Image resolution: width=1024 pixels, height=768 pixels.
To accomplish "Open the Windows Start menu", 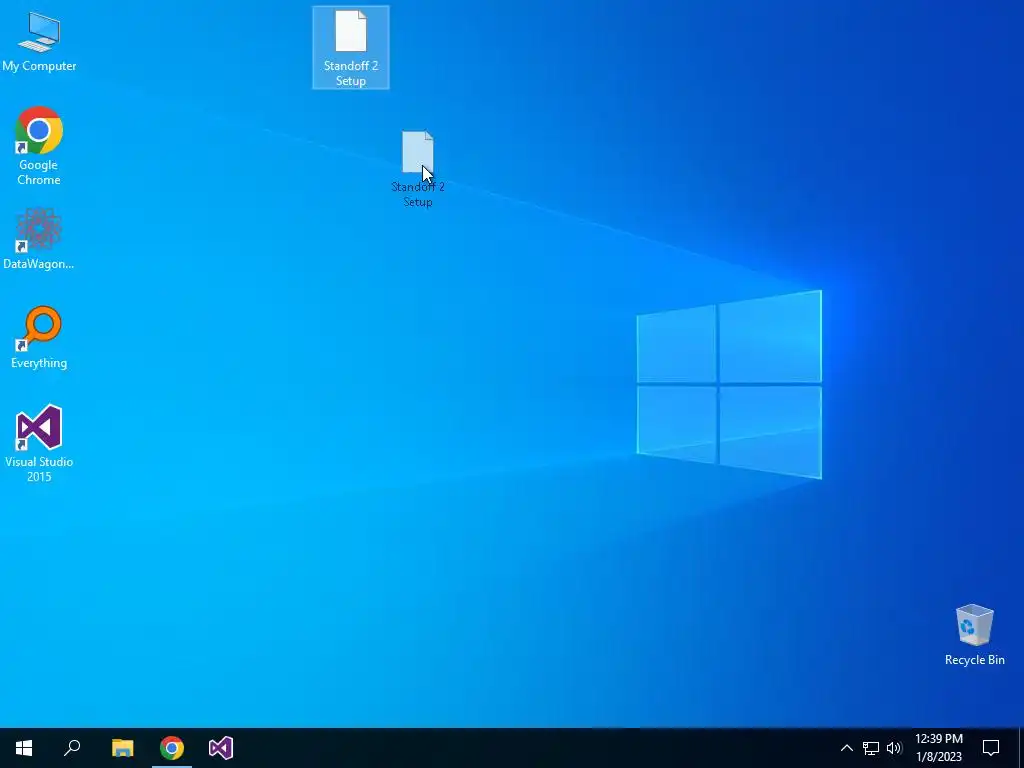I will pos(24,748).
